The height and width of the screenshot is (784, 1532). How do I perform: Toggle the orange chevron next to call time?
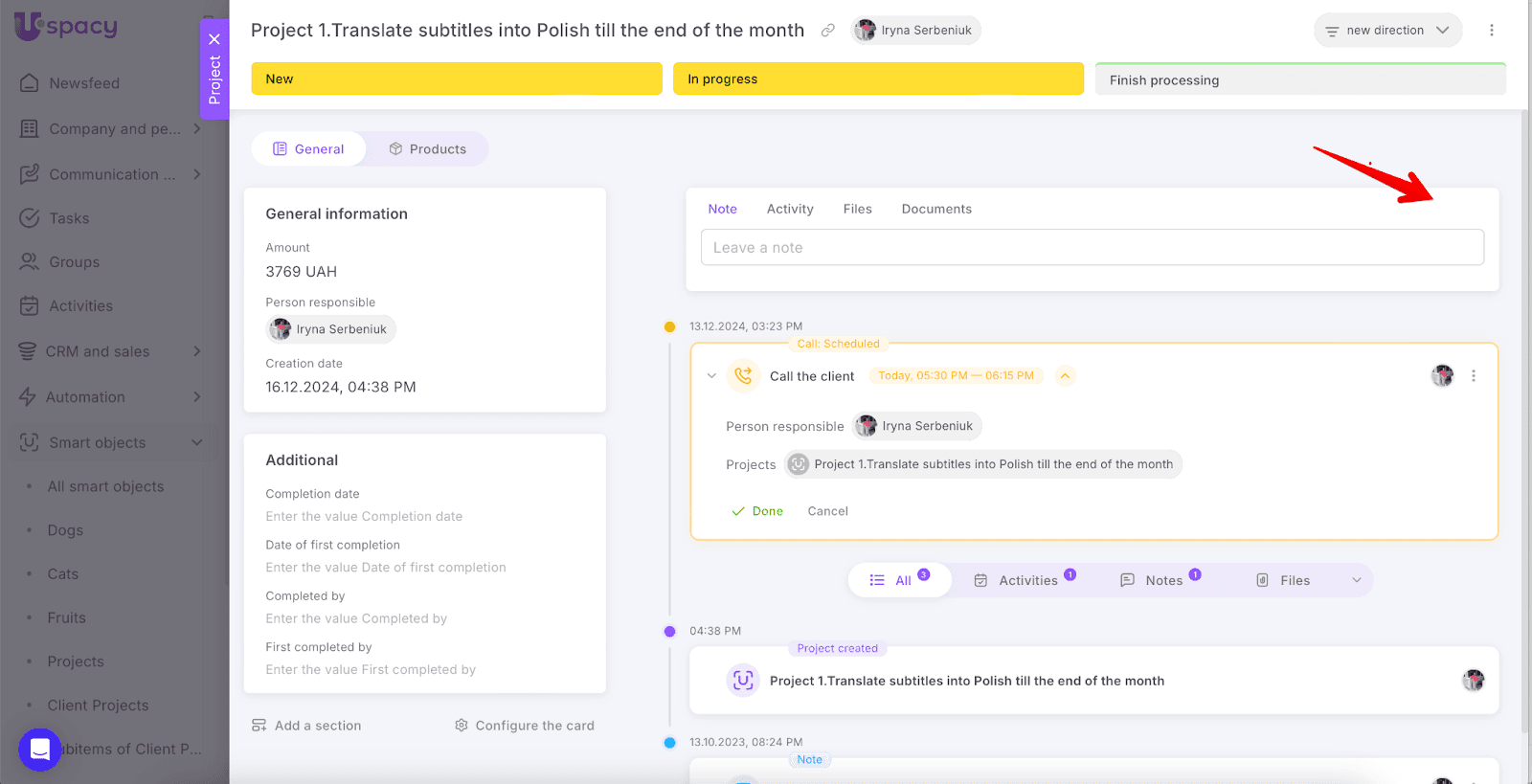click(1065, 376)
